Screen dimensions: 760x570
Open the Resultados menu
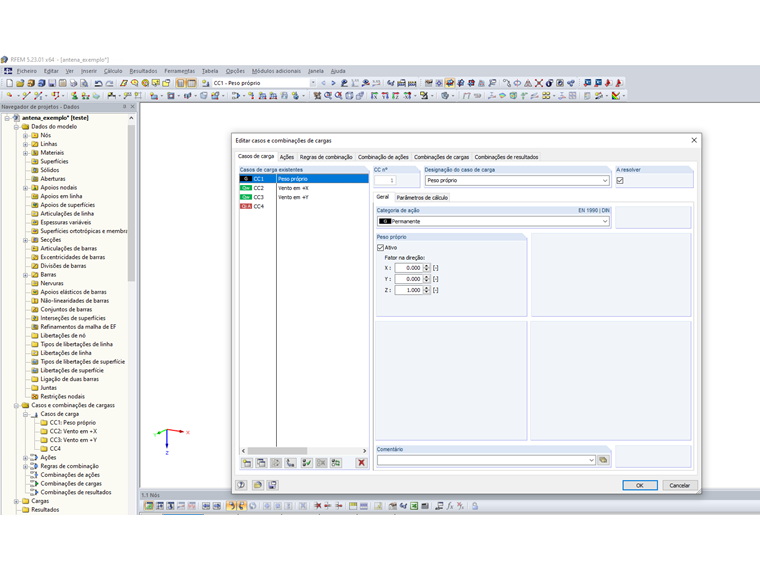143,71
